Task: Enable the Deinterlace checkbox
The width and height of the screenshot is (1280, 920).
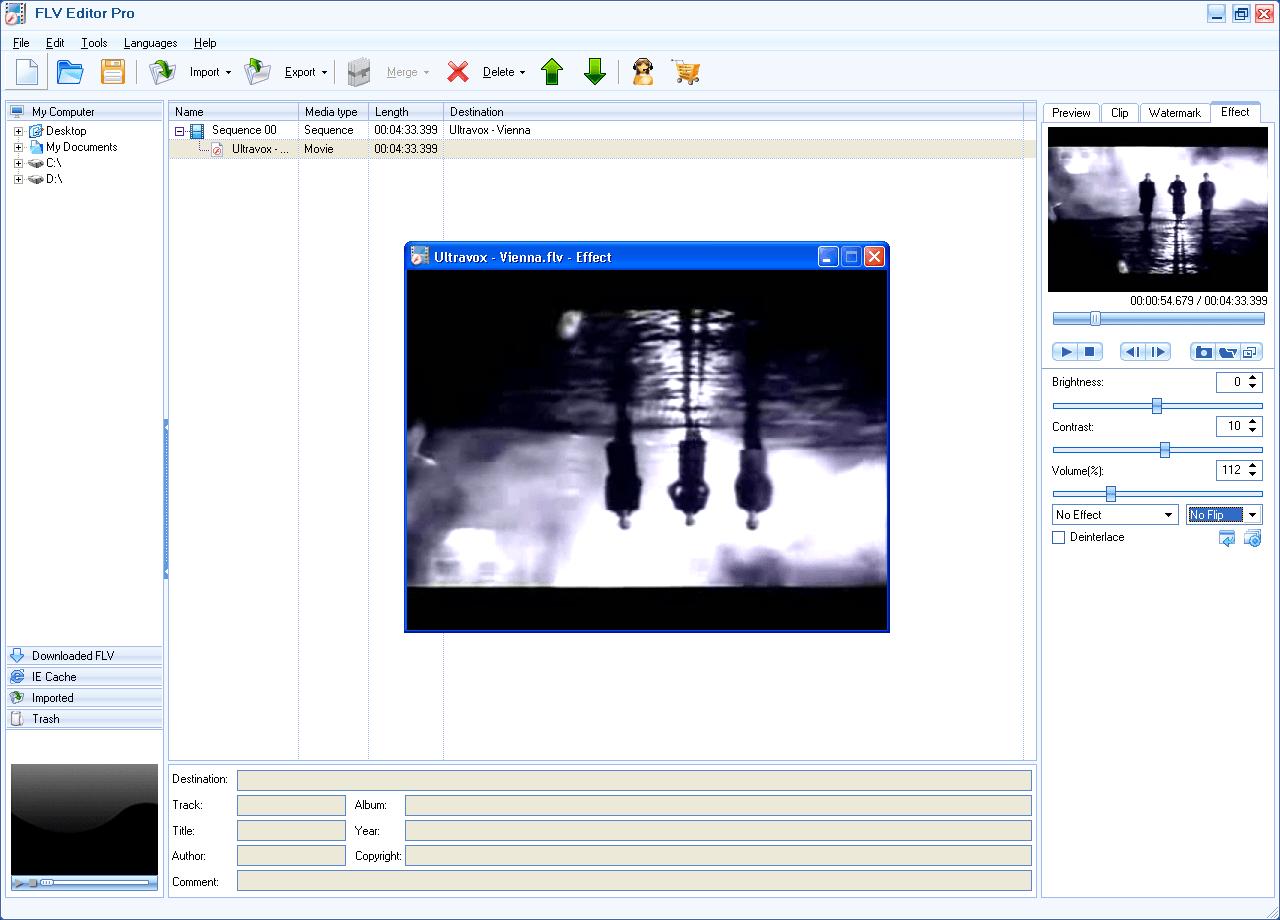Action: 1058,538
